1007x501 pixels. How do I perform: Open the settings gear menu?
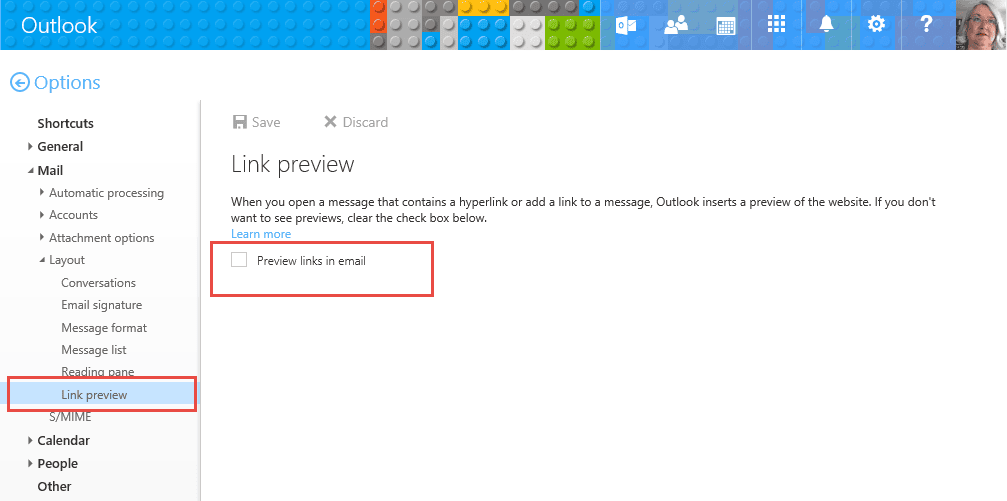pos(876,24)
